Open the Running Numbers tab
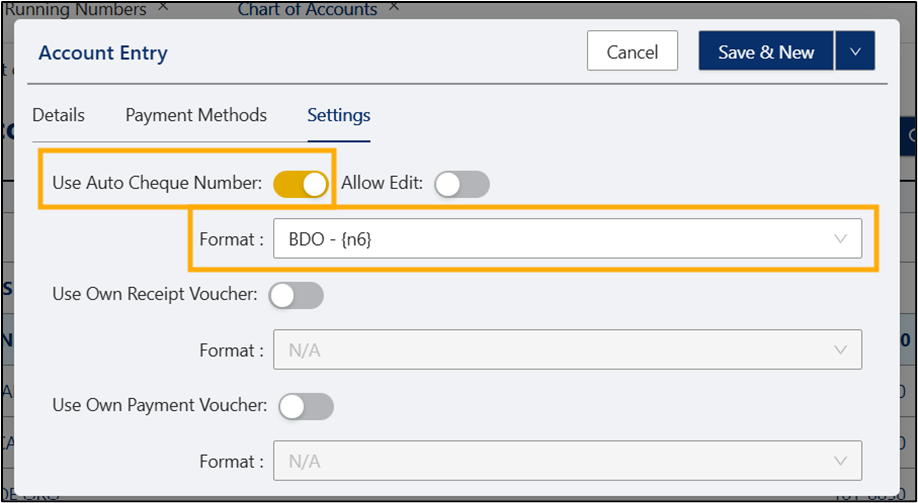918x503 pixels. pos(75,8)
